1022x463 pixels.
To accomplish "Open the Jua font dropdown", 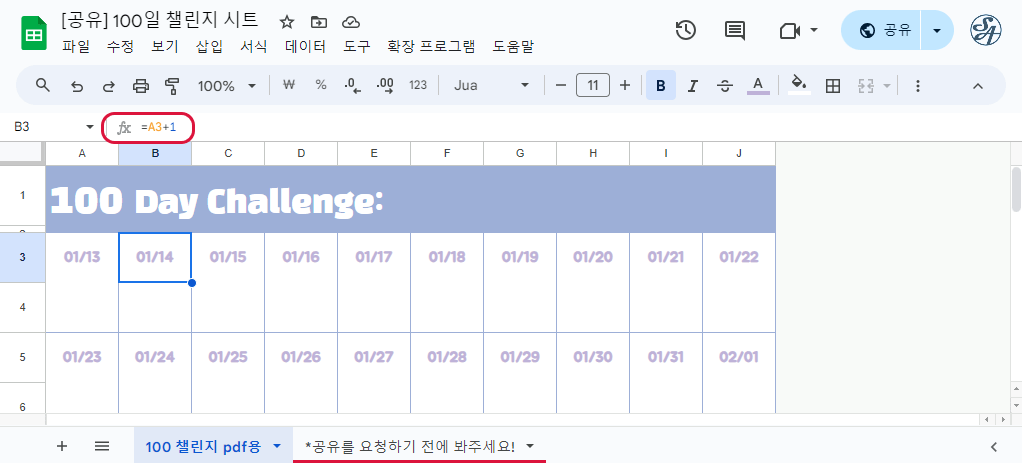I will (491, 86).
